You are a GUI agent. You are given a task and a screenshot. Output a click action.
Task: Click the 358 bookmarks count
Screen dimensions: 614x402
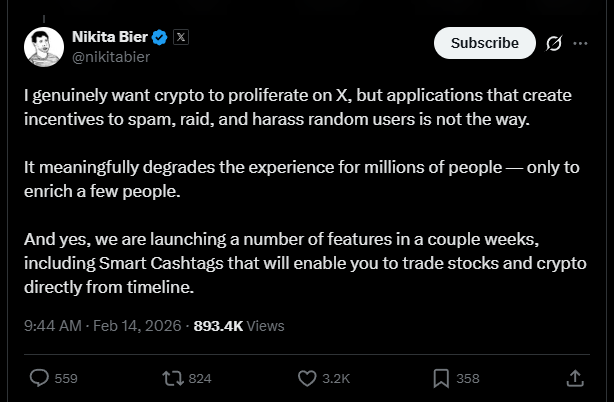pos(468,379)
